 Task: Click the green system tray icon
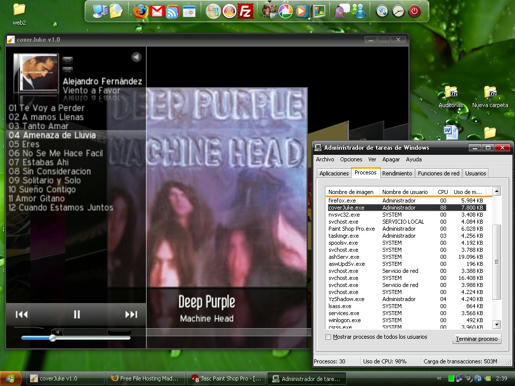coord(451,378)
